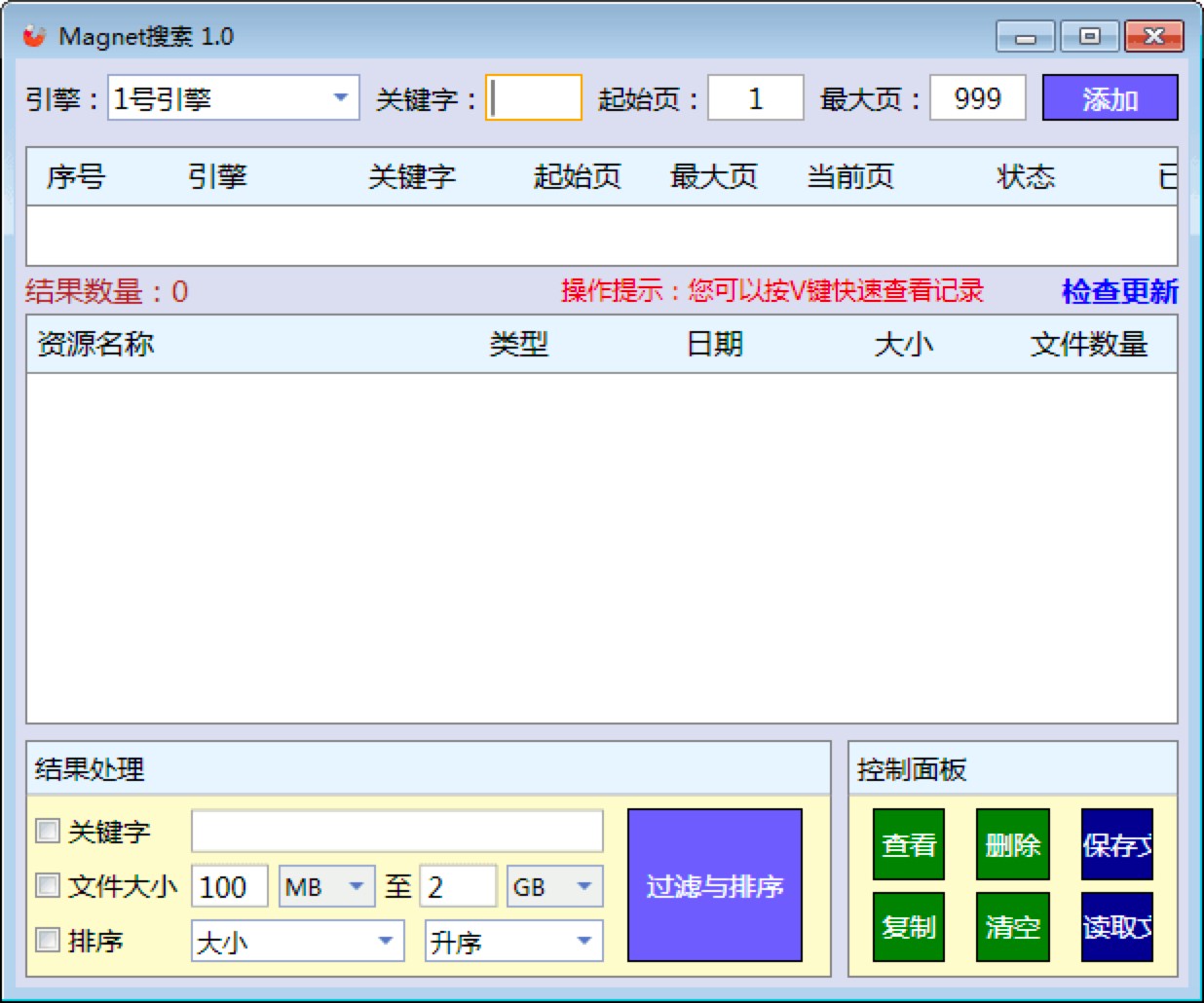
Task: Click the 资源名称 column header
Action: click(x=95, y=344)
